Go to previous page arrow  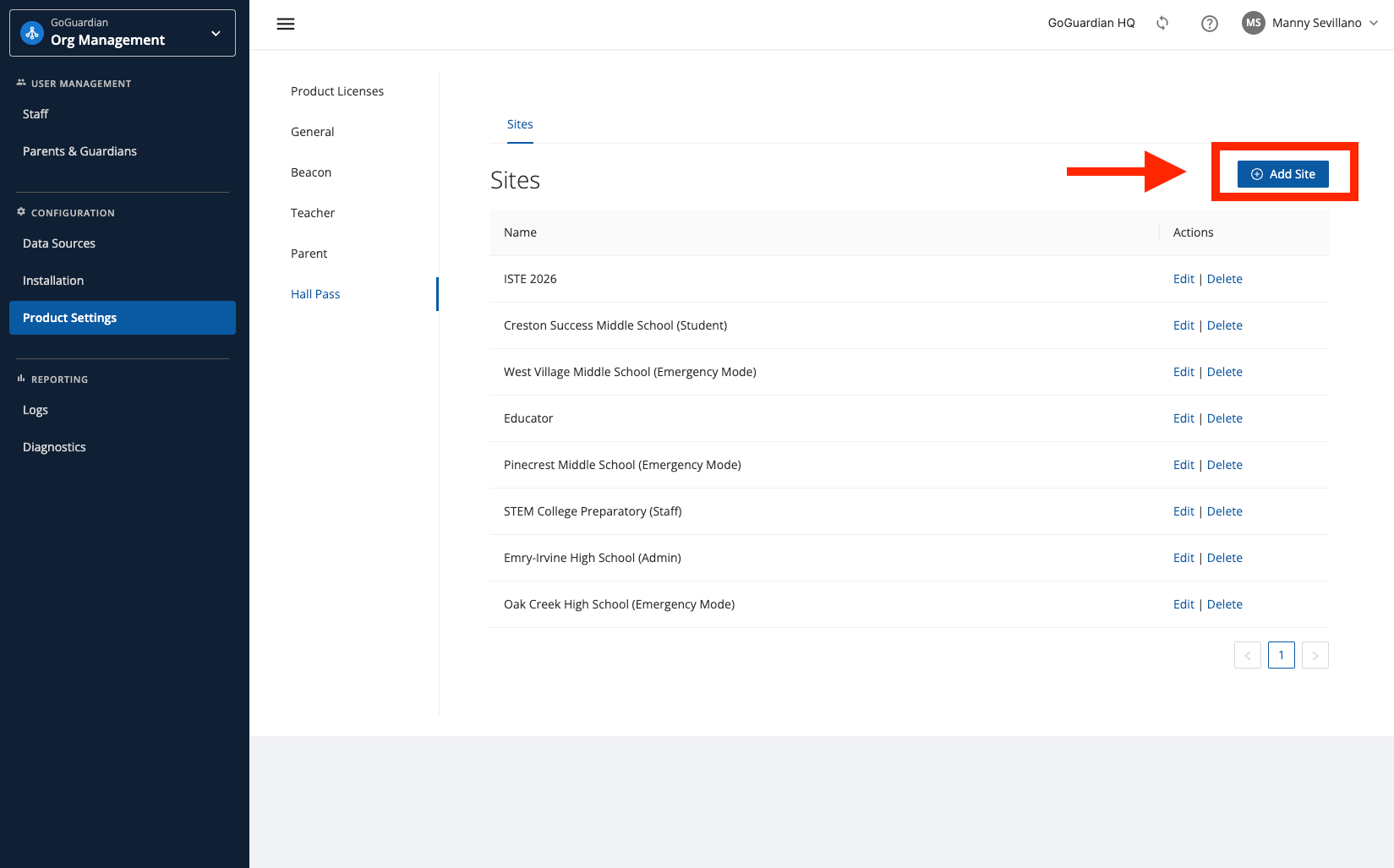1248,655
